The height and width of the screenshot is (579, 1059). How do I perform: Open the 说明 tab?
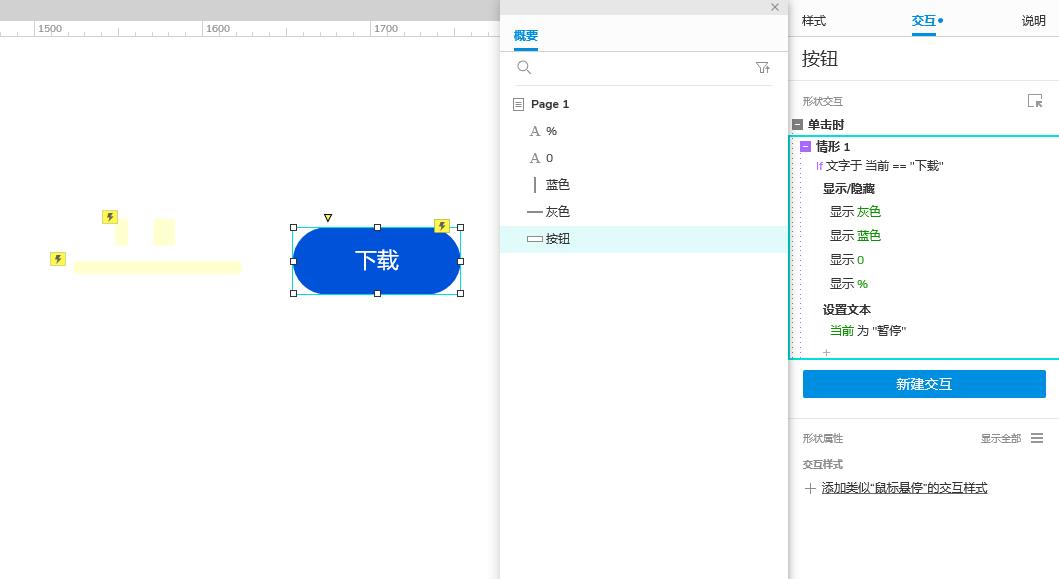(x=1033, y=21)
